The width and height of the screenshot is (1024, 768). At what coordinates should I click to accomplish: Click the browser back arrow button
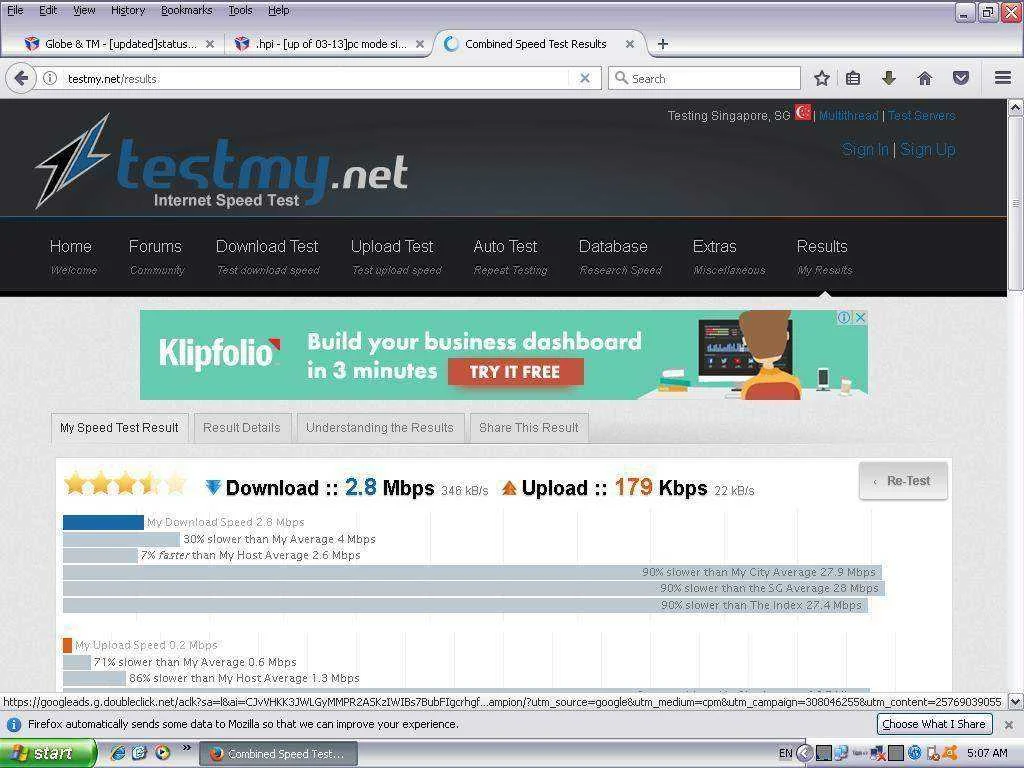click(20, 78)
